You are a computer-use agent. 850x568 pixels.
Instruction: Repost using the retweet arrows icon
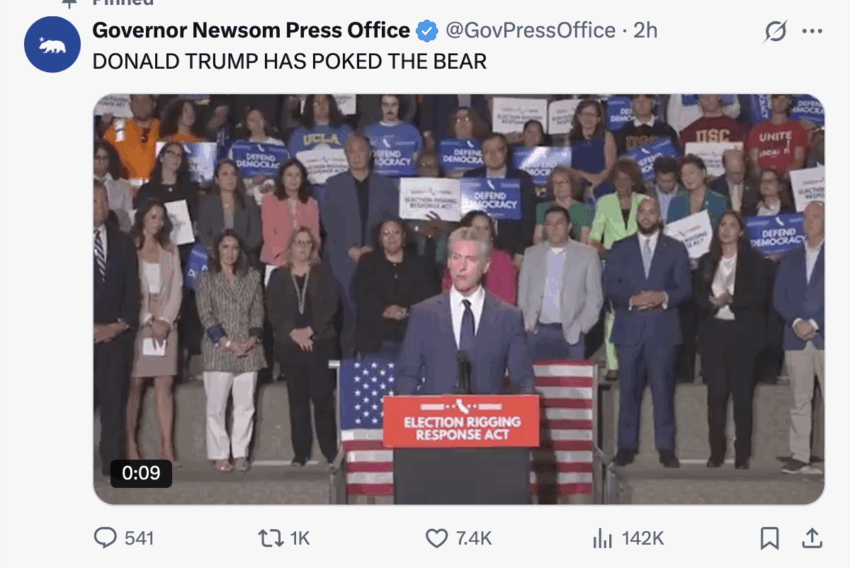coord(271,538)
